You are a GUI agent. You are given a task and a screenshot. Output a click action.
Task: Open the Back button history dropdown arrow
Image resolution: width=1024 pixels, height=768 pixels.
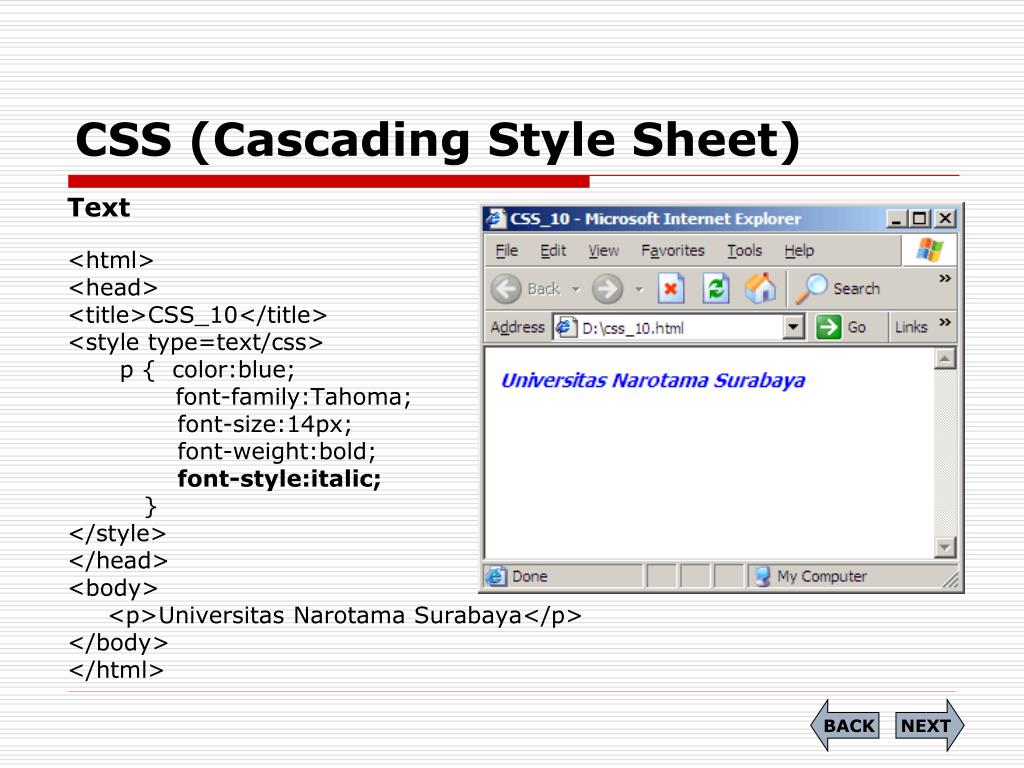(575, 289)
